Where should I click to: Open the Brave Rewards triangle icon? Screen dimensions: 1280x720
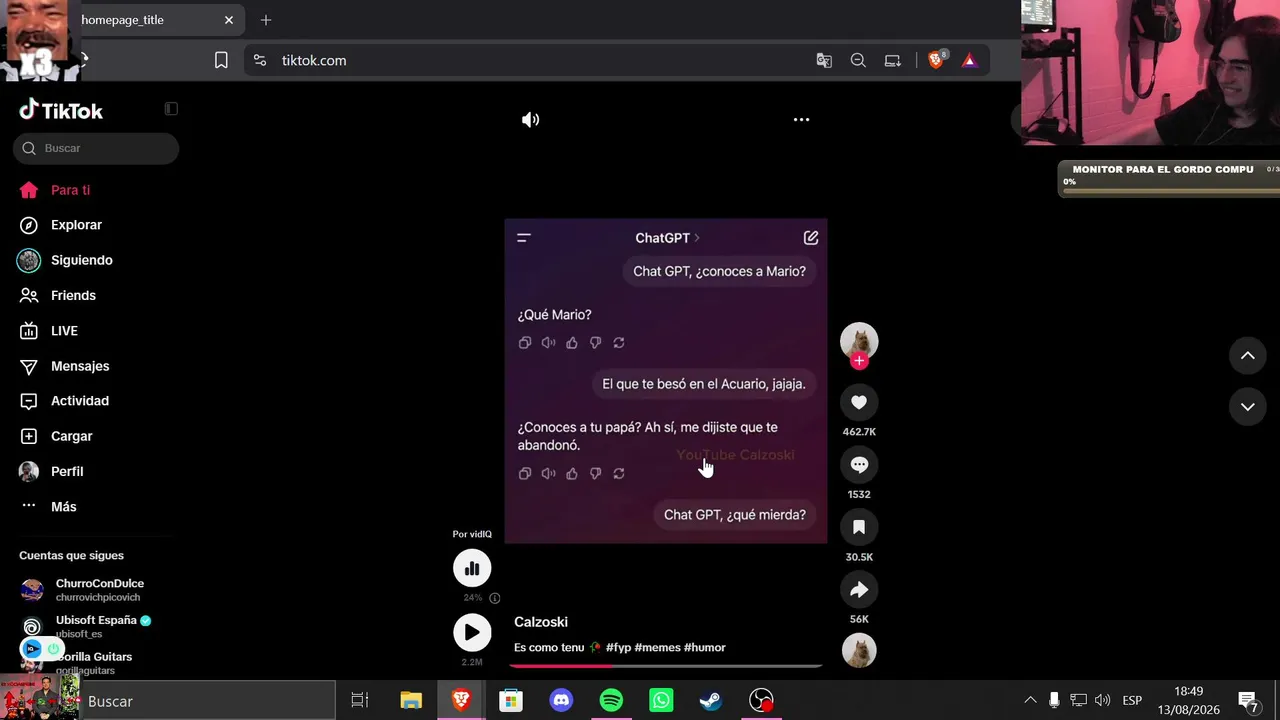(969, 61)
